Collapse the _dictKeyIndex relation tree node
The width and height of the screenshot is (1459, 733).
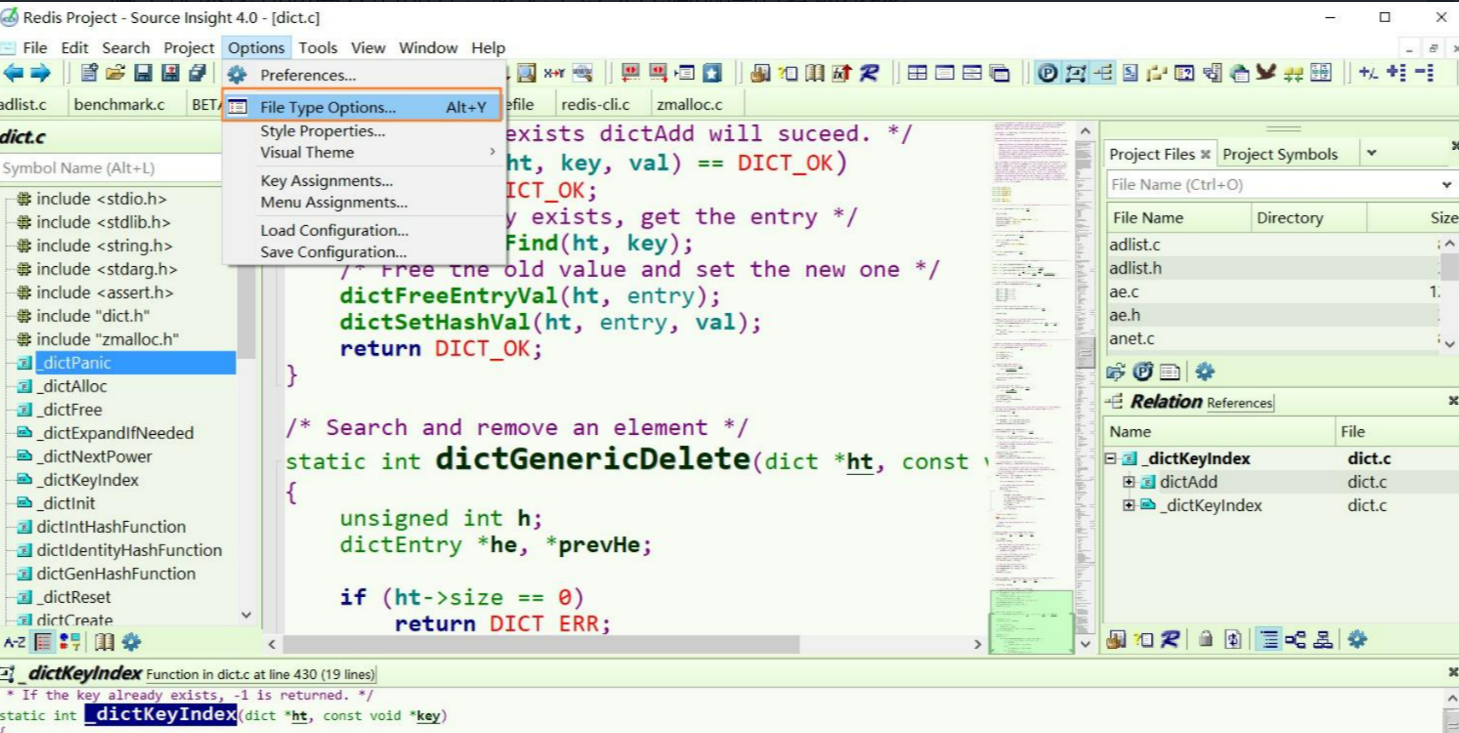pos(1110,459)
